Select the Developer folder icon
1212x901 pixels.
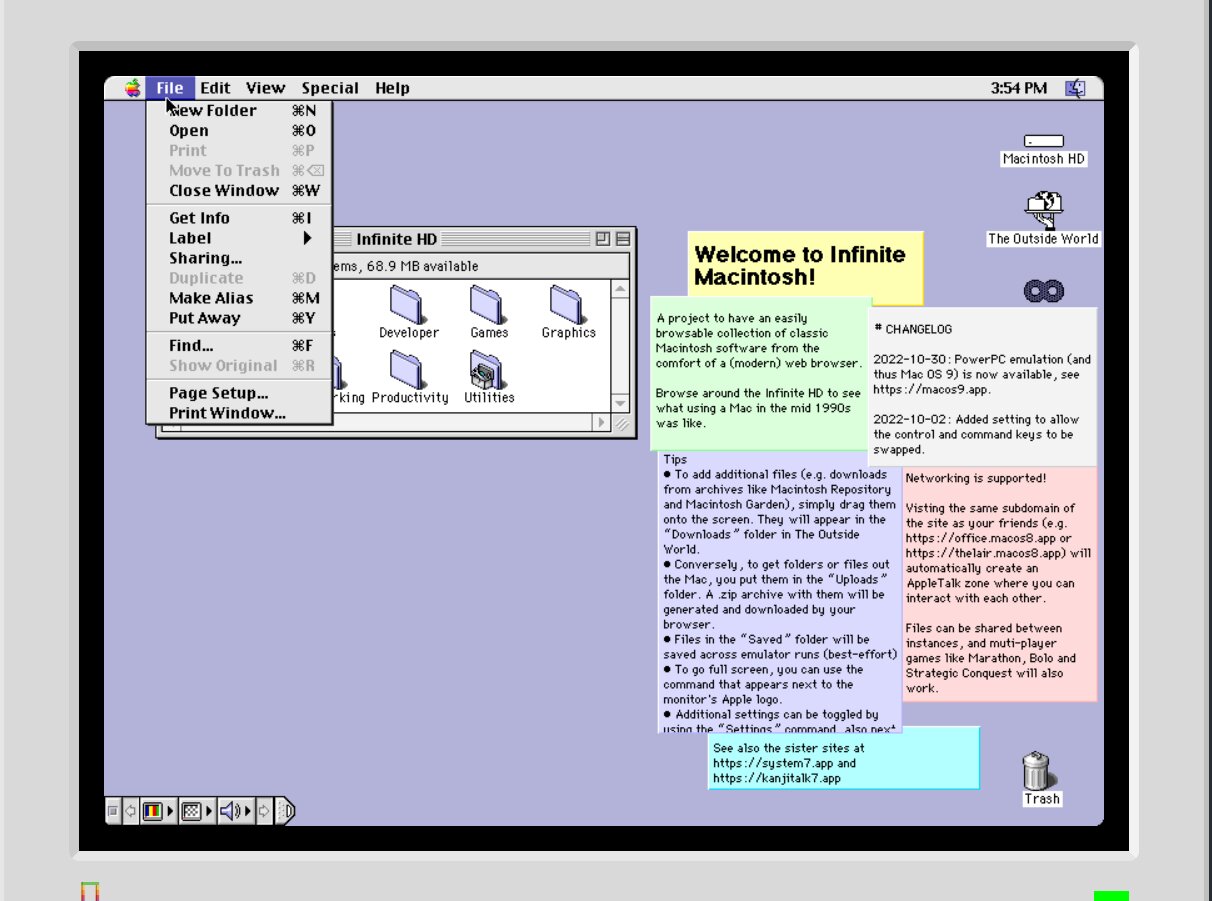point(407,304)
